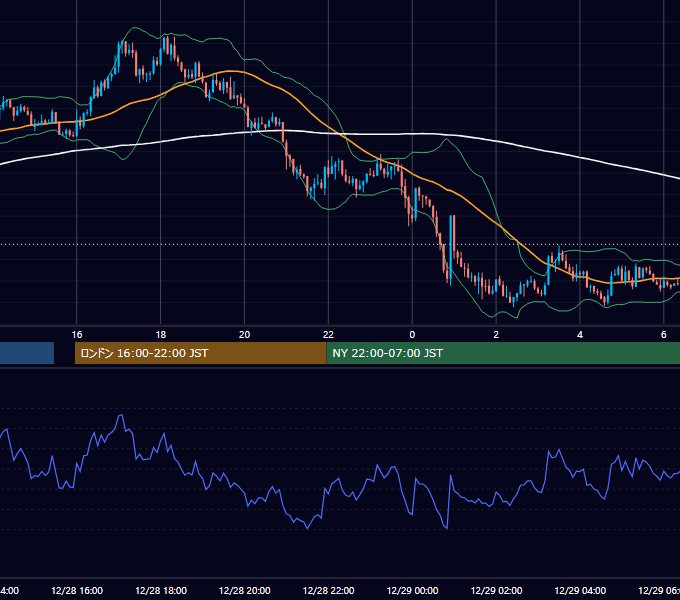Image resolution: width=680 pixels, height=600 pixels.
Task: Click the London 16:00-22:00 JST session bar
Action: point(200,353)
